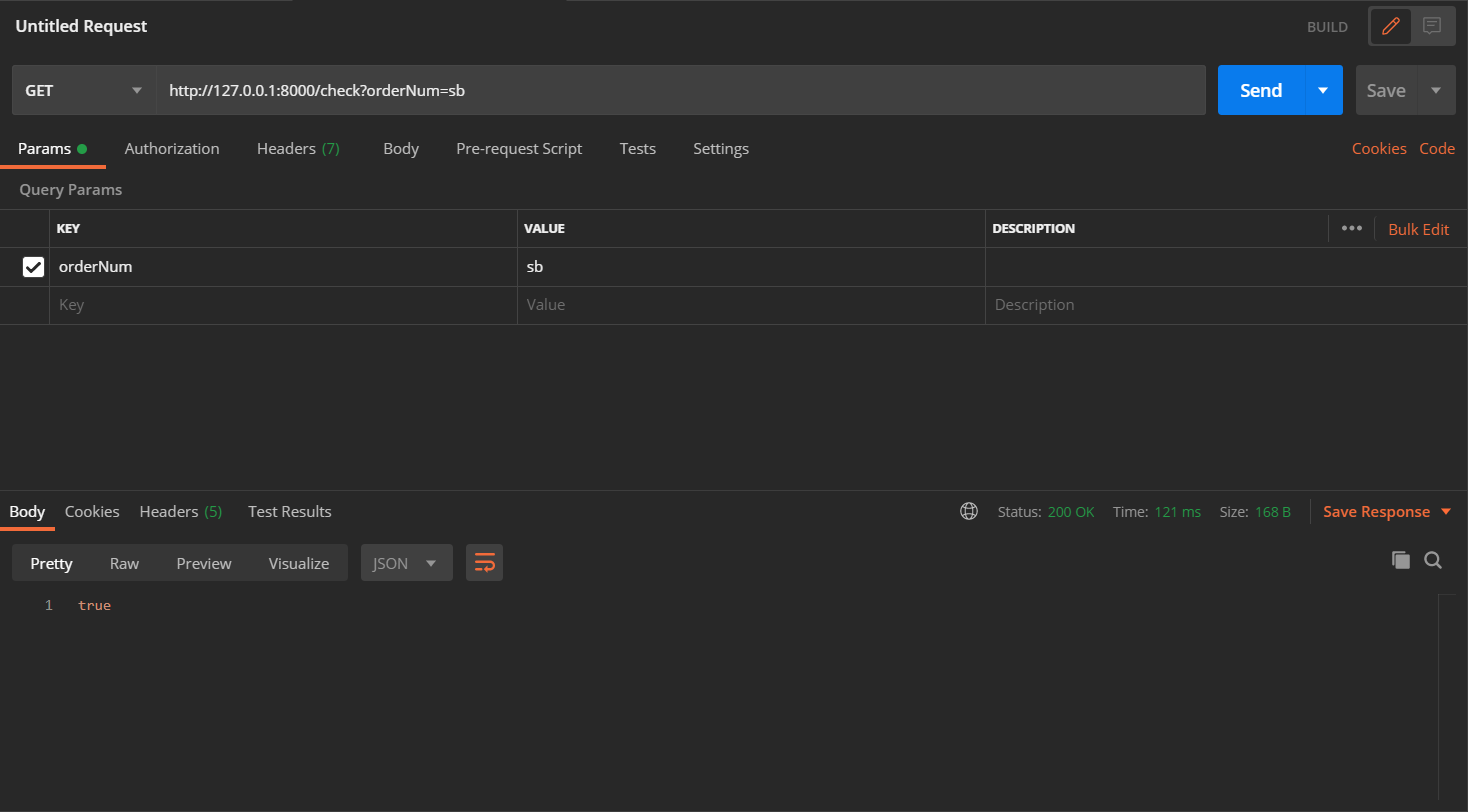Screen dimensions: 1468x812
Task: View the response Cookies tab
Action: 92,511
